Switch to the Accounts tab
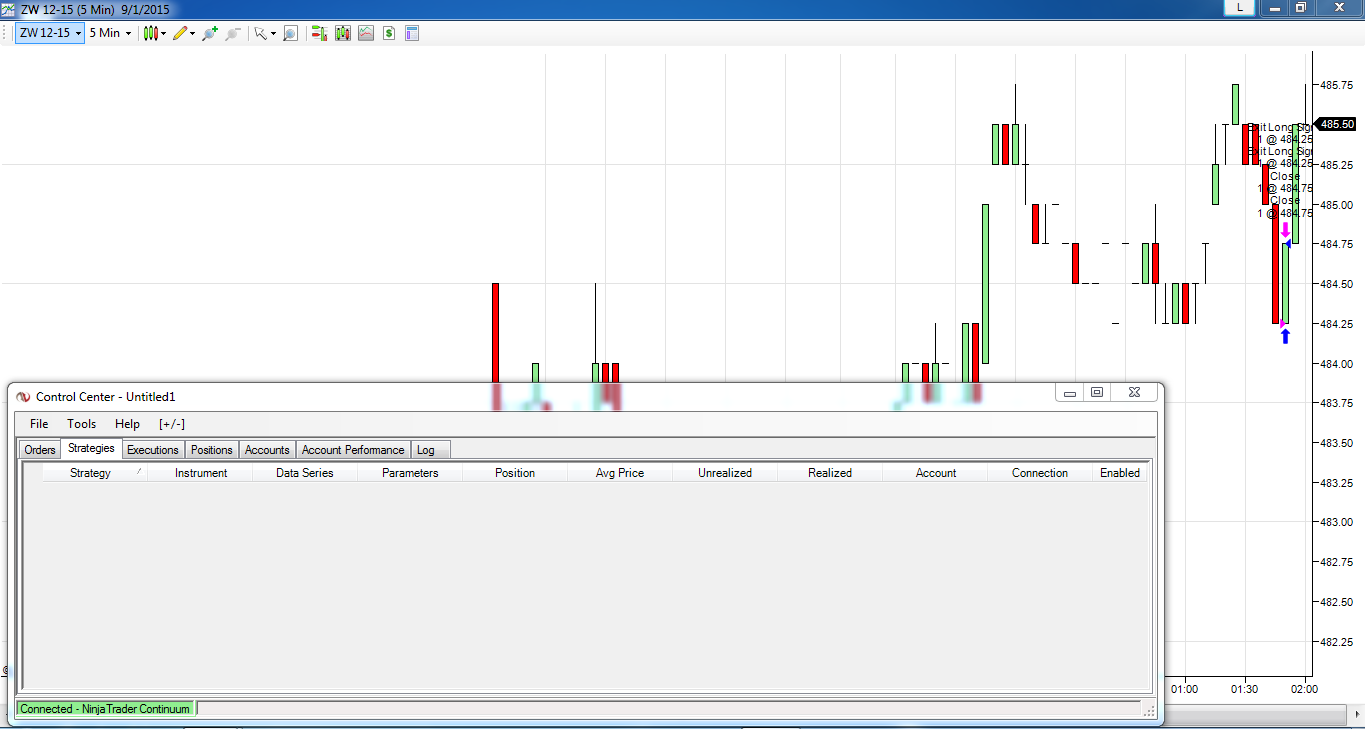 (x=267, y=450)
